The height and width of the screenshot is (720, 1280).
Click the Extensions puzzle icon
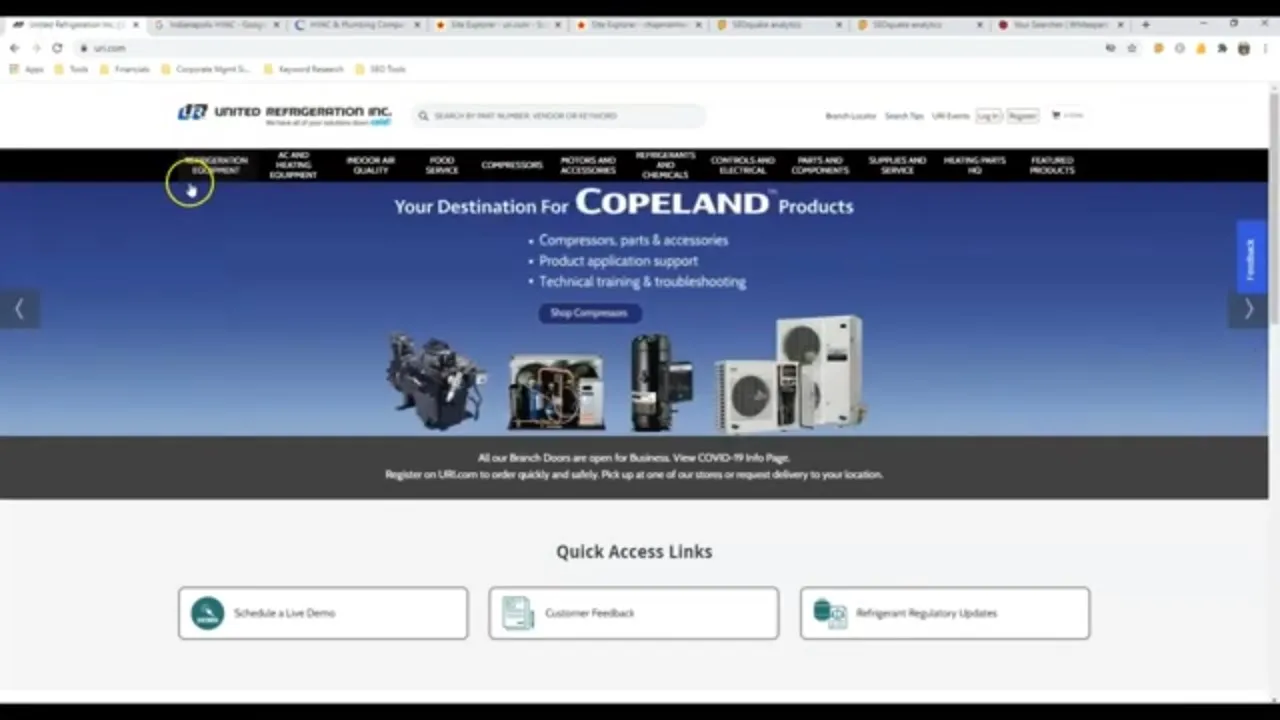(1222, 48)
